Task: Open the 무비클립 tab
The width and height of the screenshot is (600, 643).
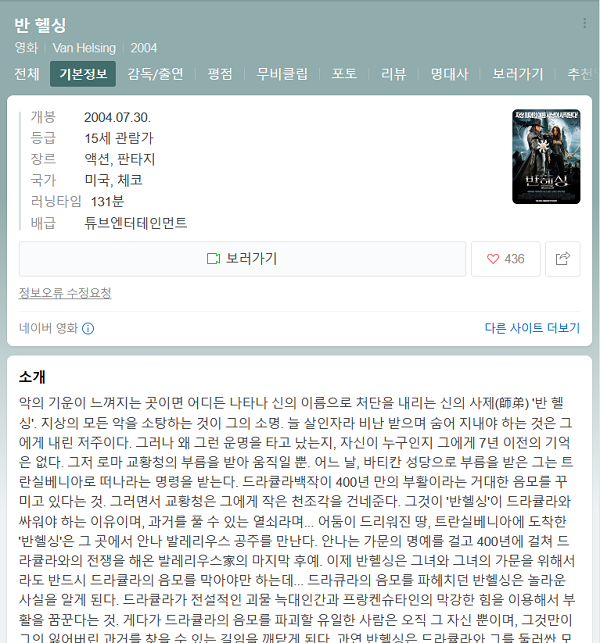Action: pyautogui.click(x=282, y=74)
